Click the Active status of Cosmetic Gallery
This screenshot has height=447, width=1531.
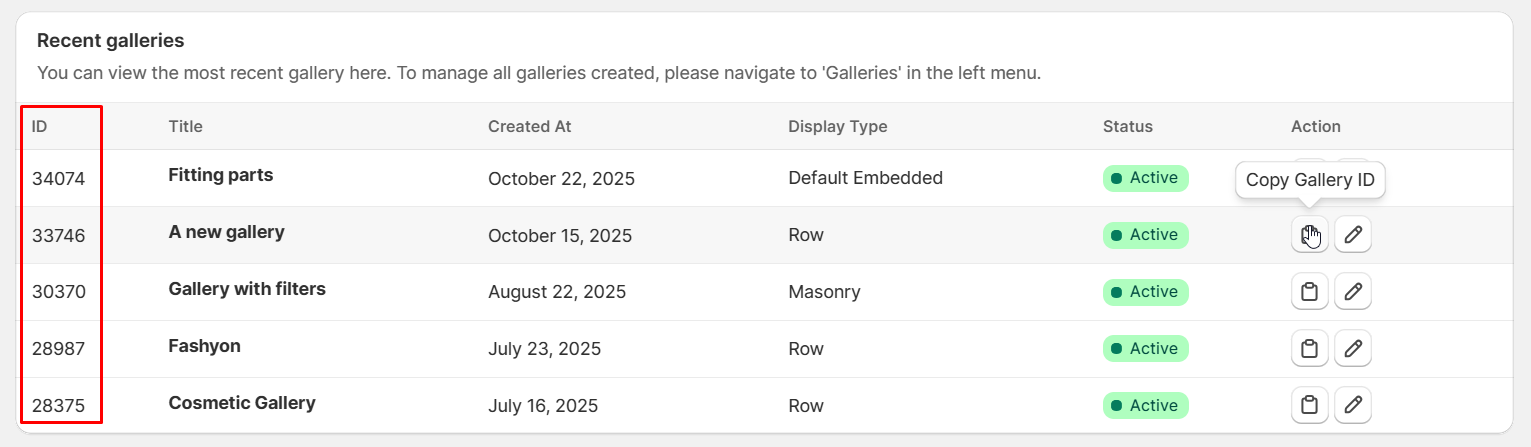point(1145,406)
